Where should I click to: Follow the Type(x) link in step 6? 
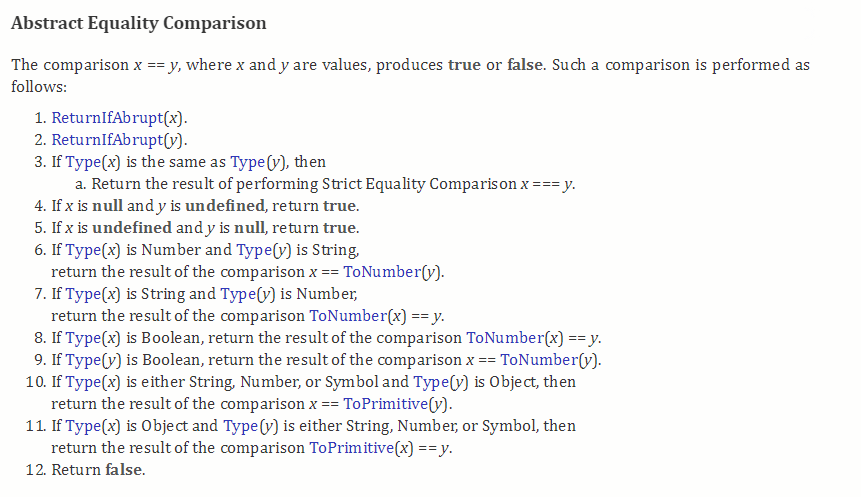tap(83, 250)
